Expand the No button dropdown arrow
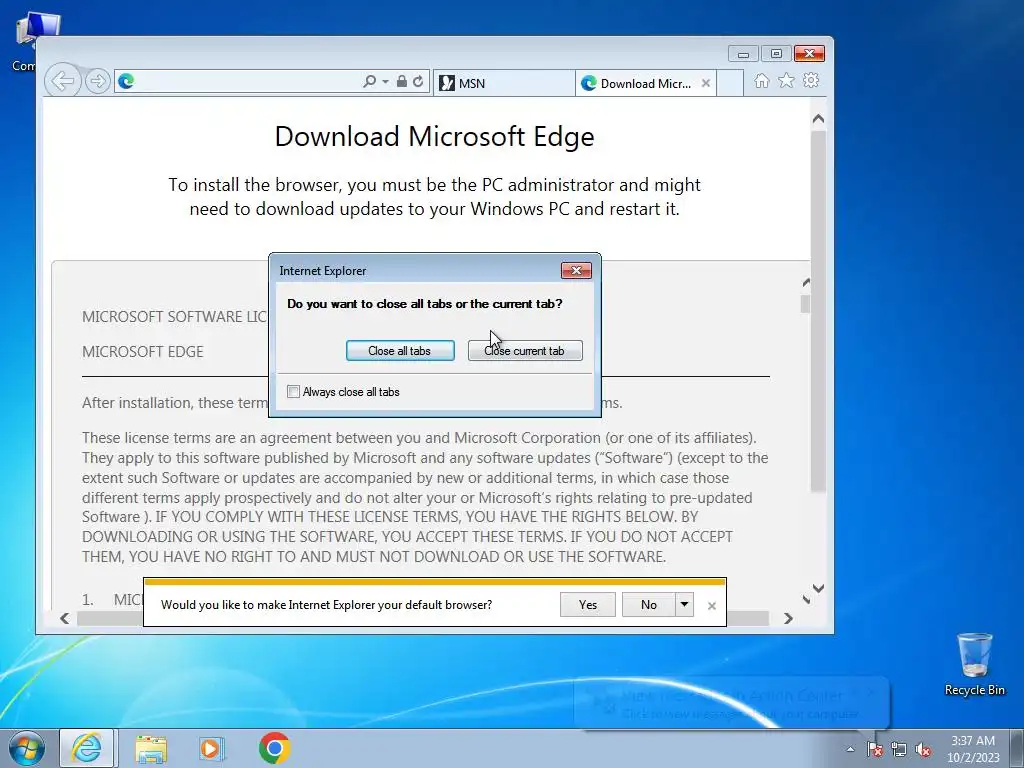Image resolution: width=1024 pixels, height=768 pixels. (x=684, y=605)
